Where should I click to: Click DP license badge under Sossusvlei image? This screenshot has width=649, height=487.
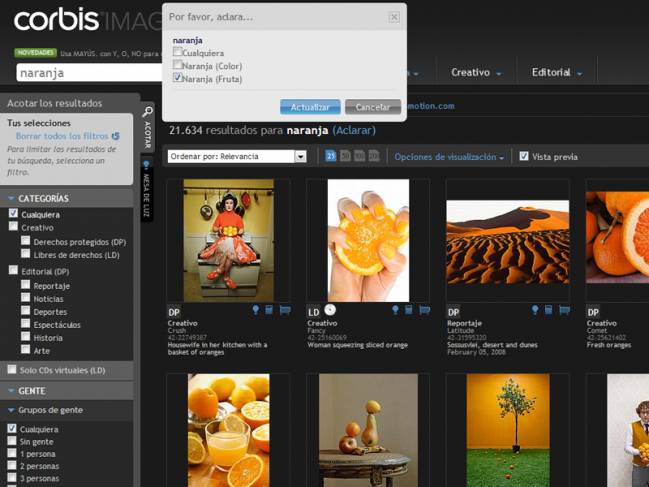454,312
